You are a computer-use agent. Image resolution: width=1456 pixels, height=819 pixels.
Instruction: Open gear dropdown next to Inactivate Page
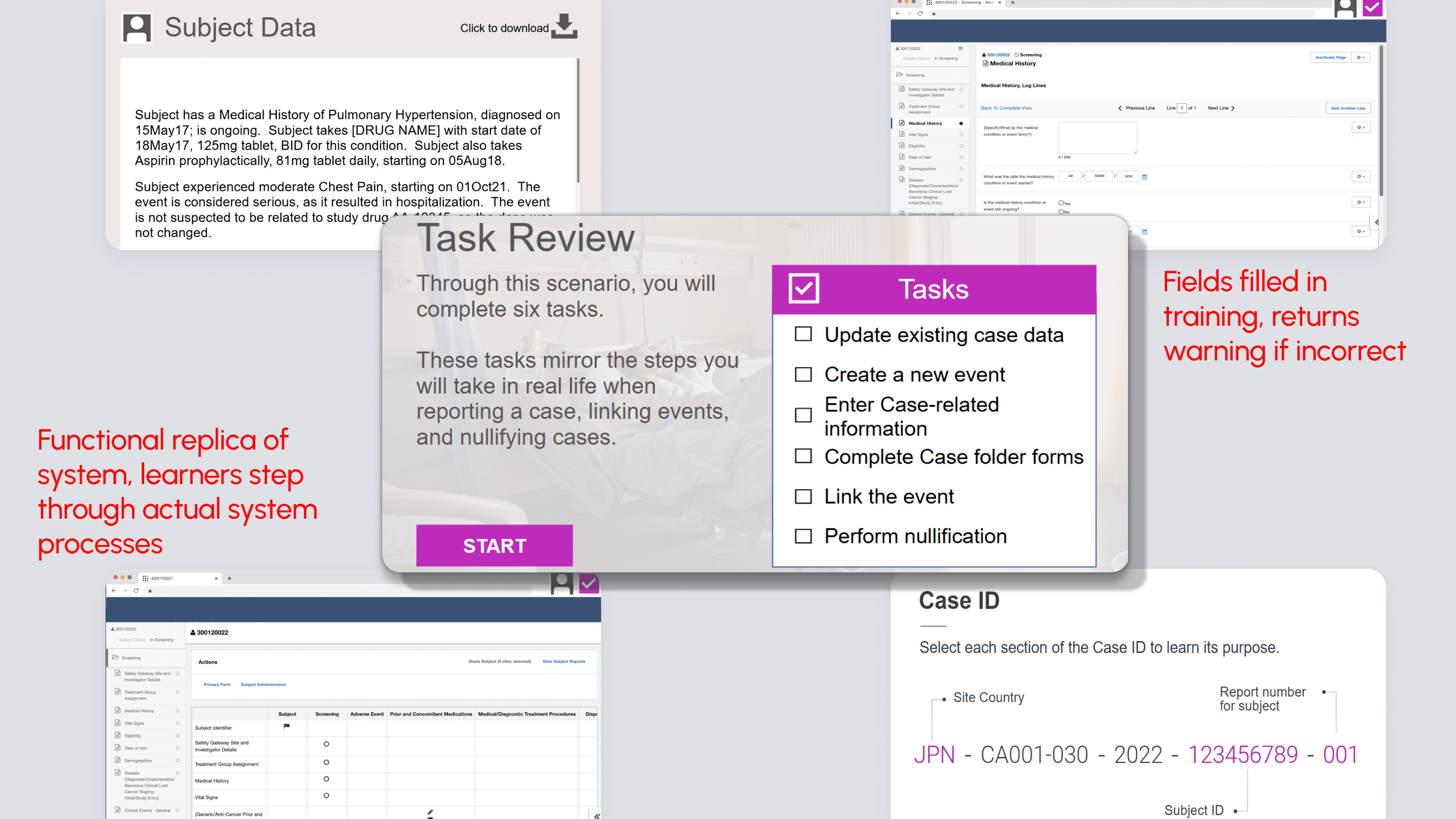point(1360,58)
